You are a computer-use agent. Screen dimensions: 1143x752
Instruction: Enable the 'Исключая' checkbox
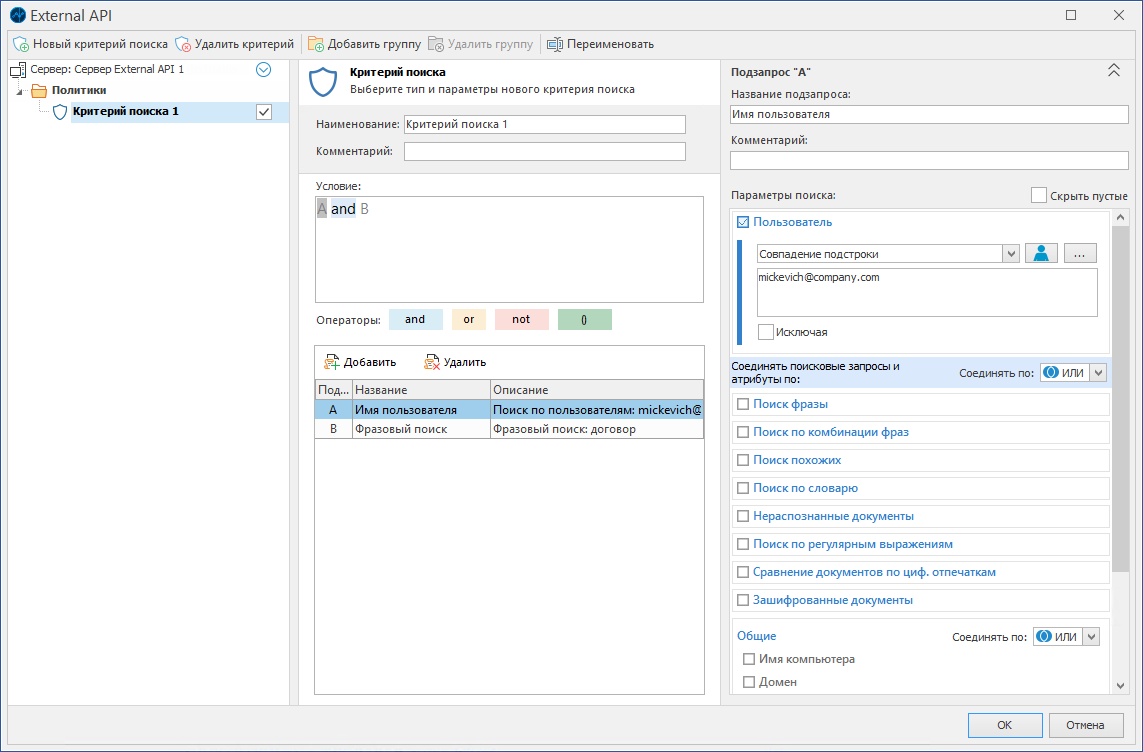pos(766,332)
